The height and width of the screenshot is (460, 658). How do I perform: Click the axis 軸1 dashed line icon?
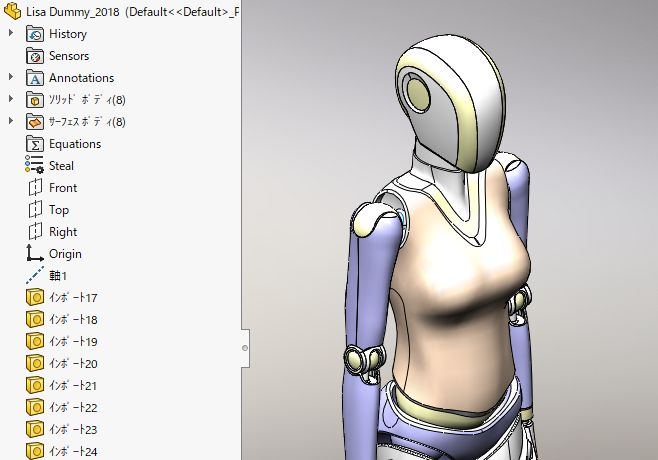coord(35,276)
